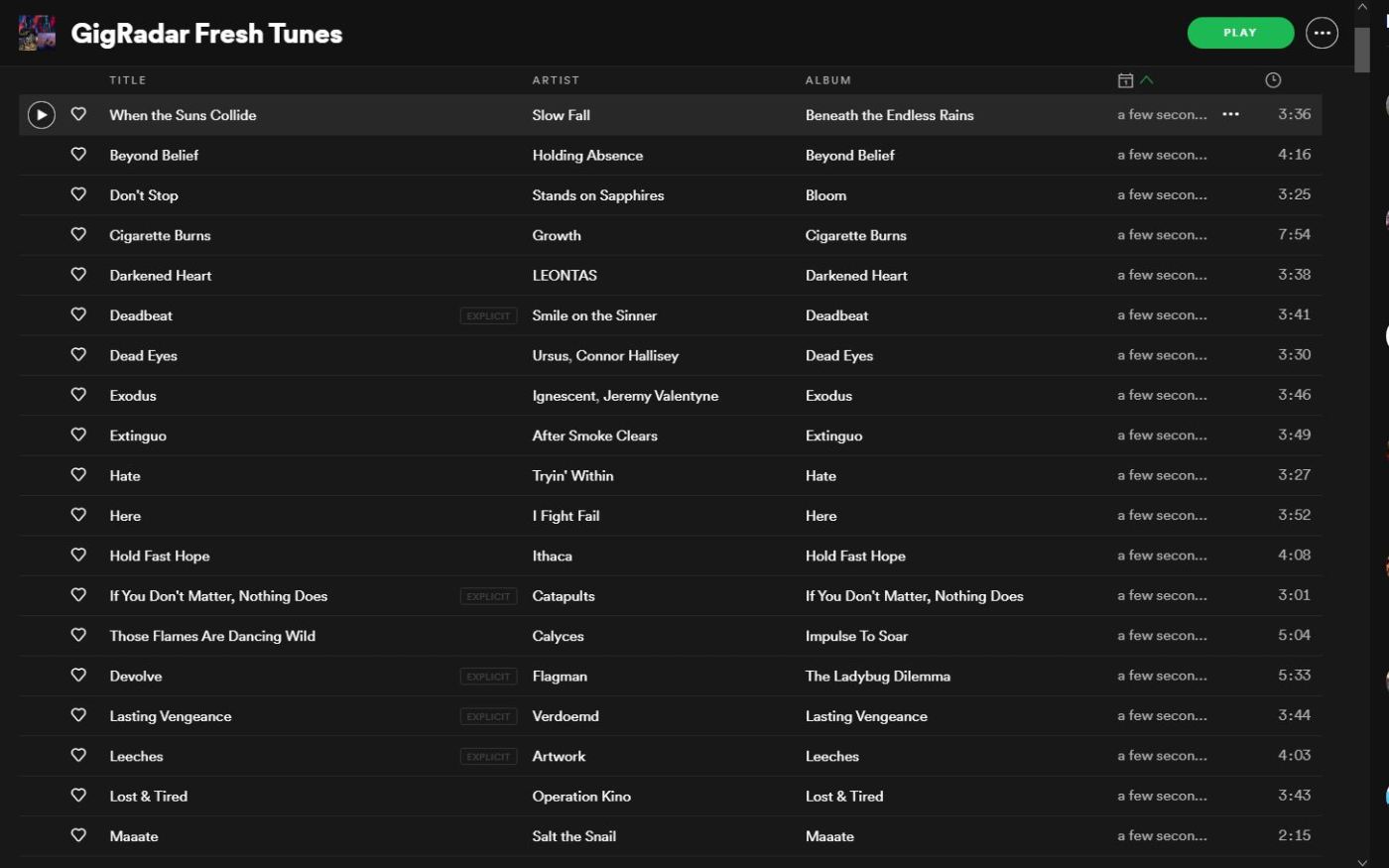The height and width of the screenshot is (868, 1389).
Task: Toggle heart for Cigarette Burns track
Action: point(78,235)
